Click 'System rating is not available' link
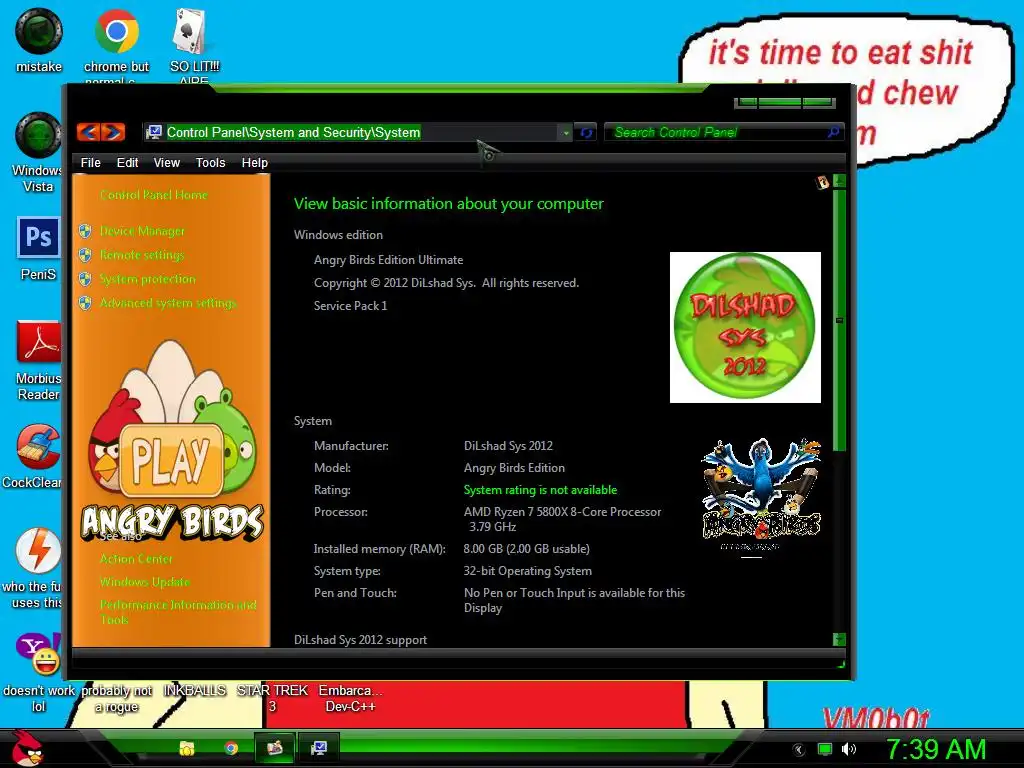This screenshot has height=768, width=1024. pyautogui.click(x=540, y=490)
